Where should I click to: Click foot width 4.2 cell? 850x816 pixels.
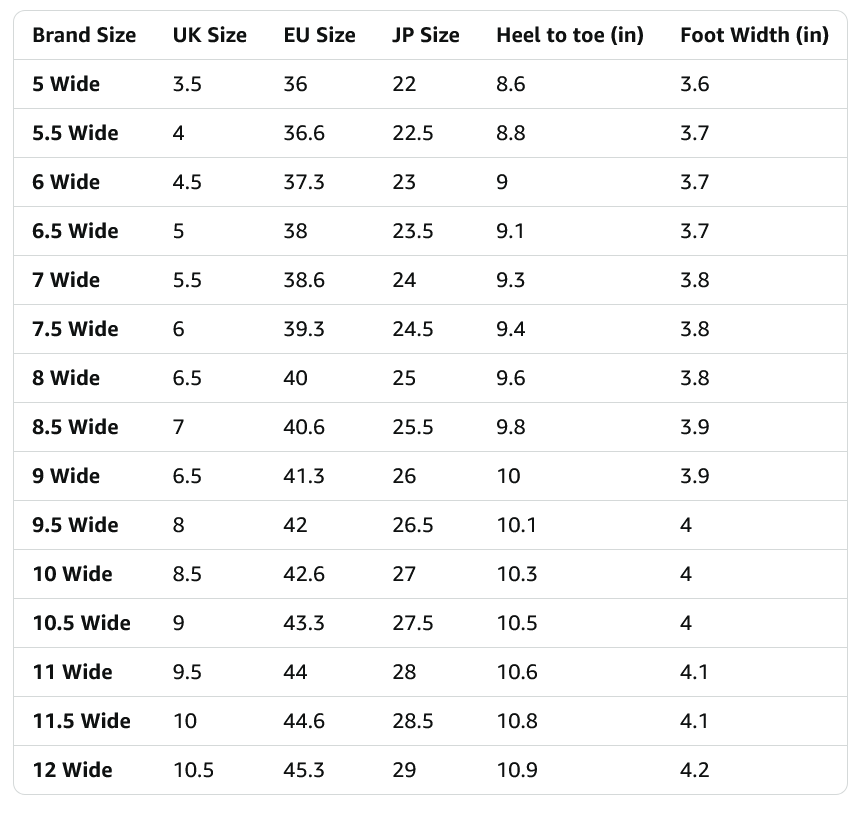694,770
